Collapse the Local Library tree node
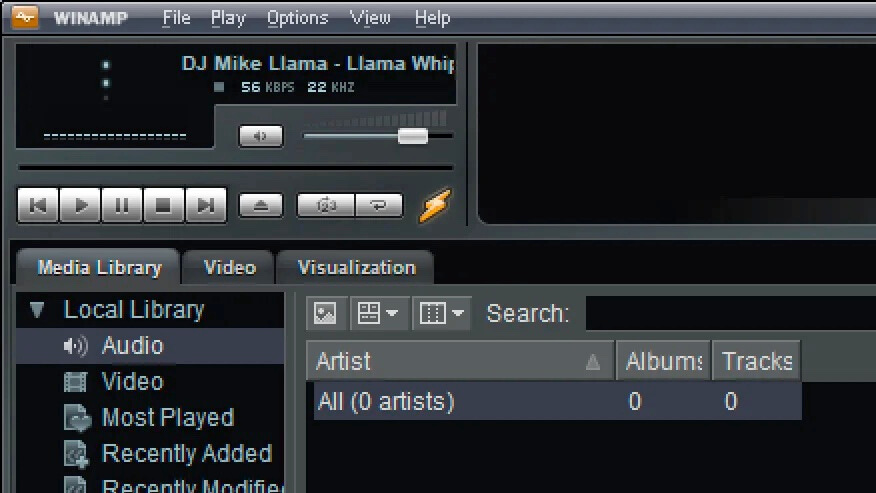The height and width of the screenshot is (493, 876). 37,309
